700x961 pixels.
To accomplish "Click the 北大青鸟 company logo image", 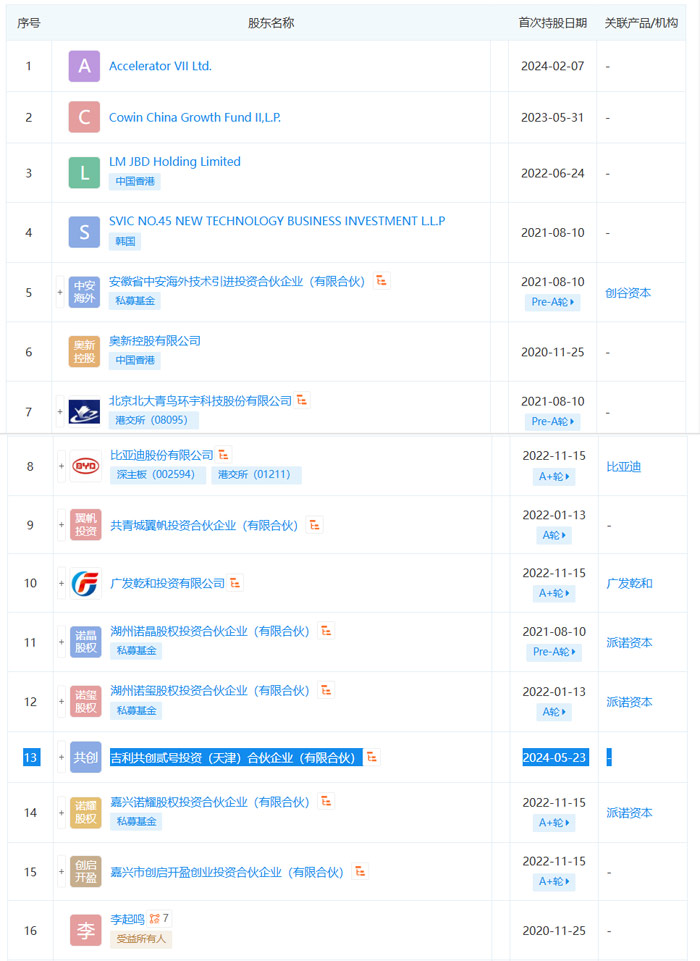I will click(x=85, y=412).
